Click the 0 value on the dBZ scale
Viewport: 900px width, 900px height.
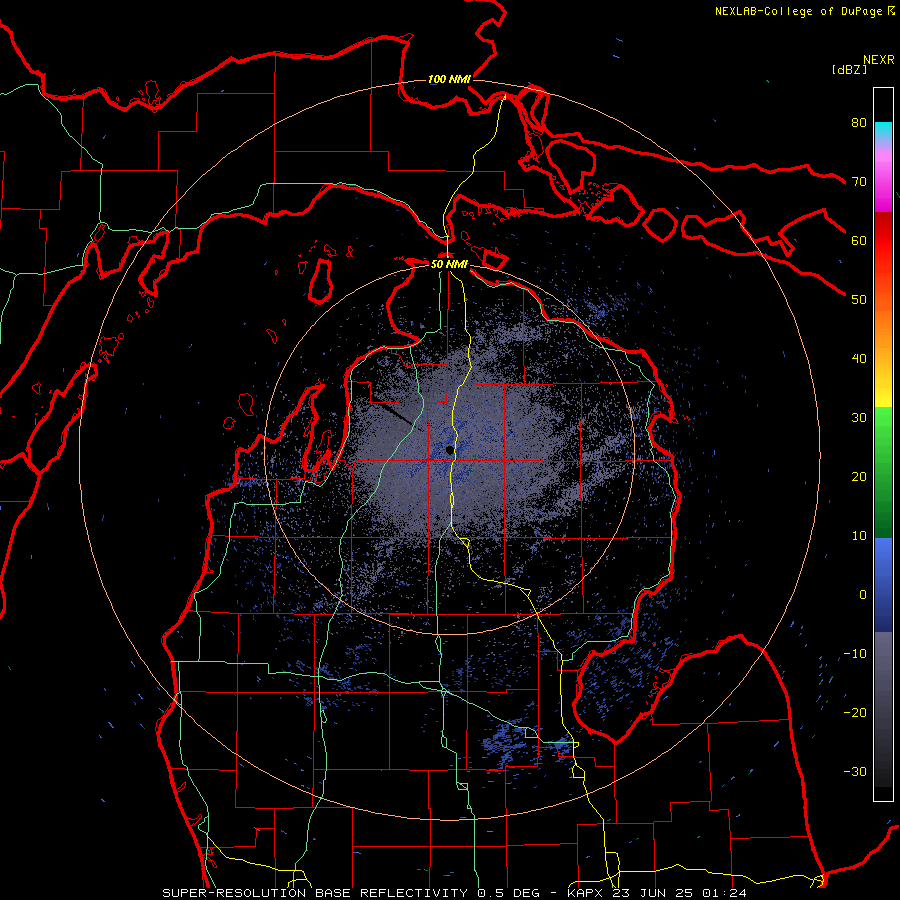coord(863,595)
